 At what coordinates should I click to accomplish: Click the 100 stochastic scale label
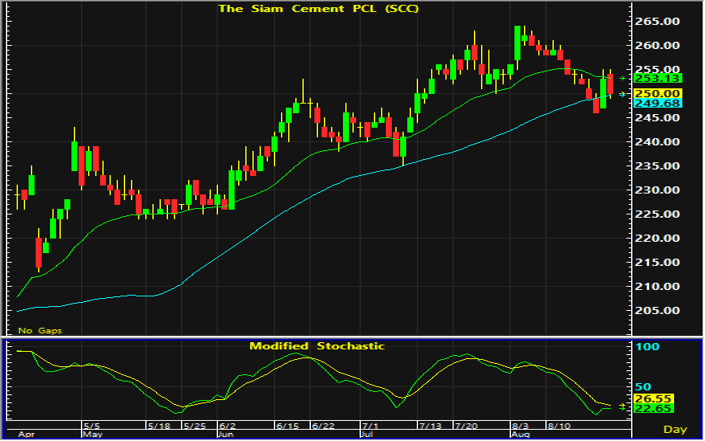pyautogui.click(x=647, y=347)
